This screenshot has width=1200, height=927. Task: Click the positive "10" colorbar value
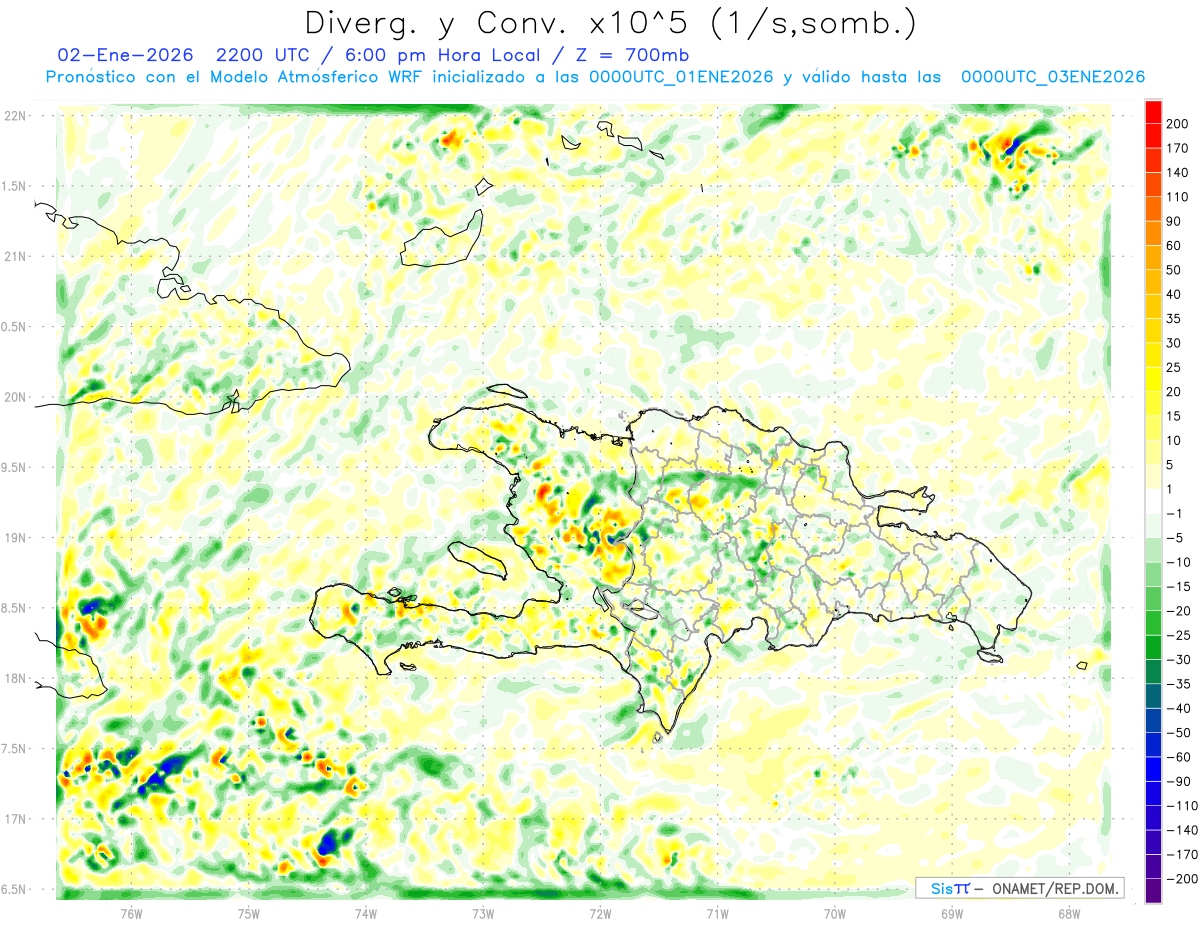tap(1175, 440)
